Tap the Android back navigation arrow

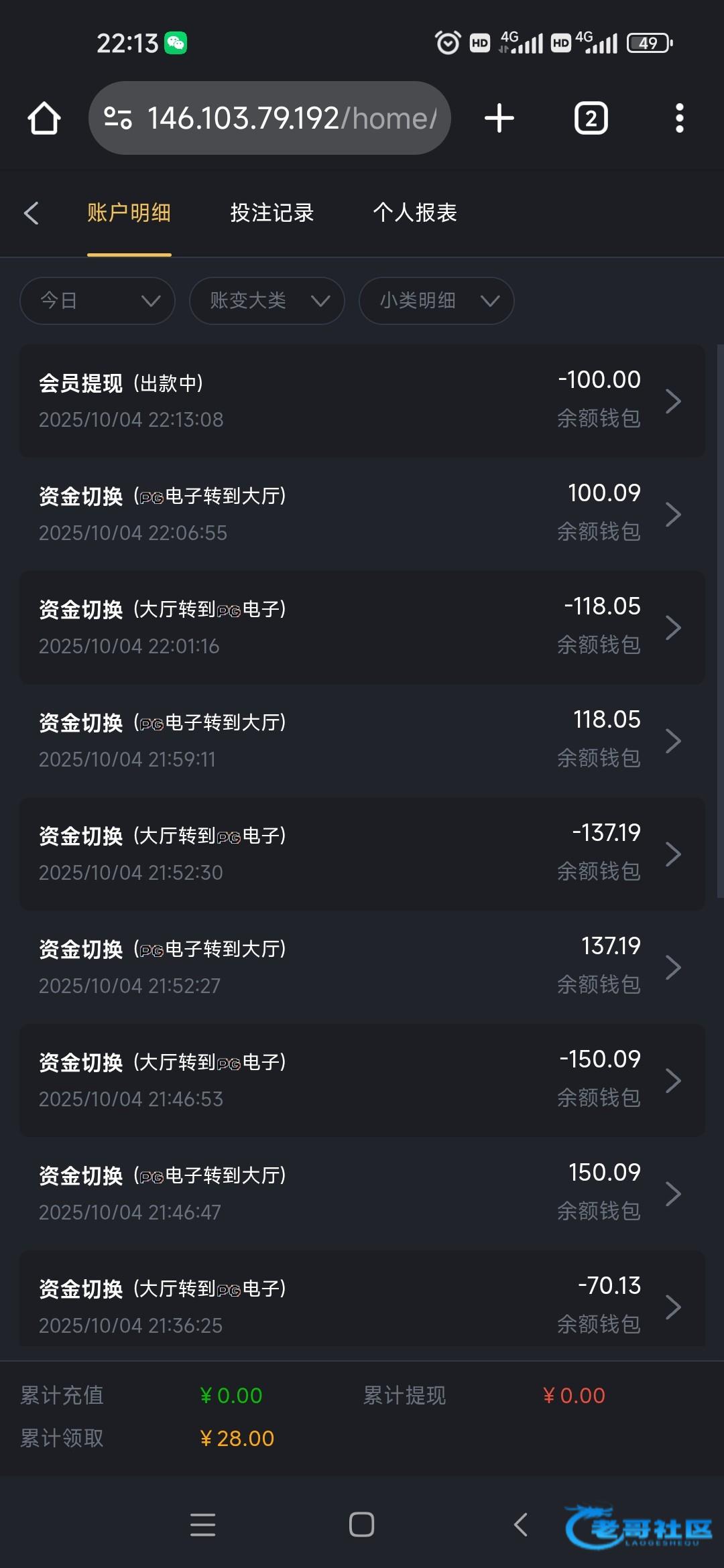click(520, 1524)
